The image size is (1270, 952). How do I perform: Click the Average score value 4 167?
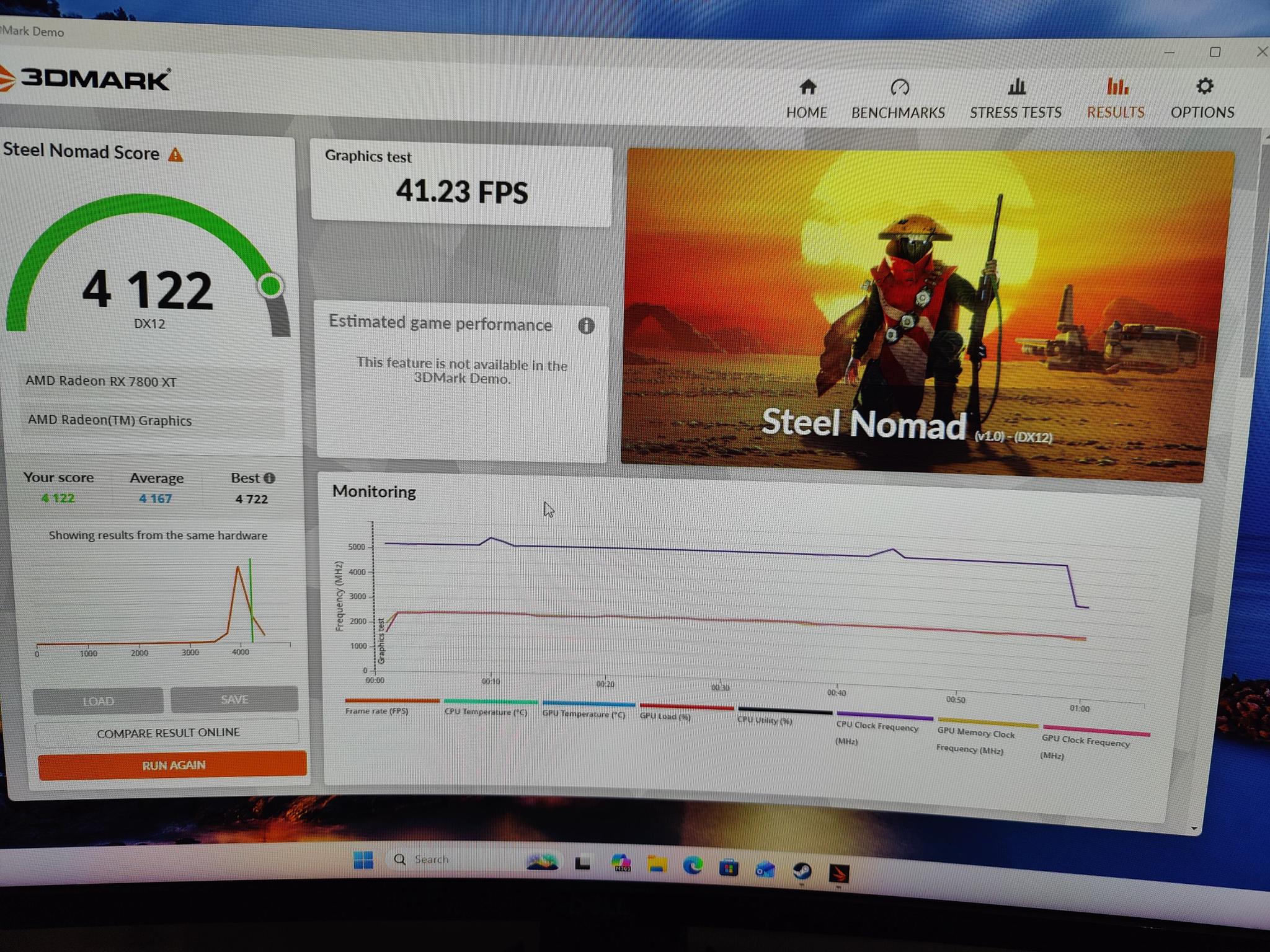[x=155, y=498]
